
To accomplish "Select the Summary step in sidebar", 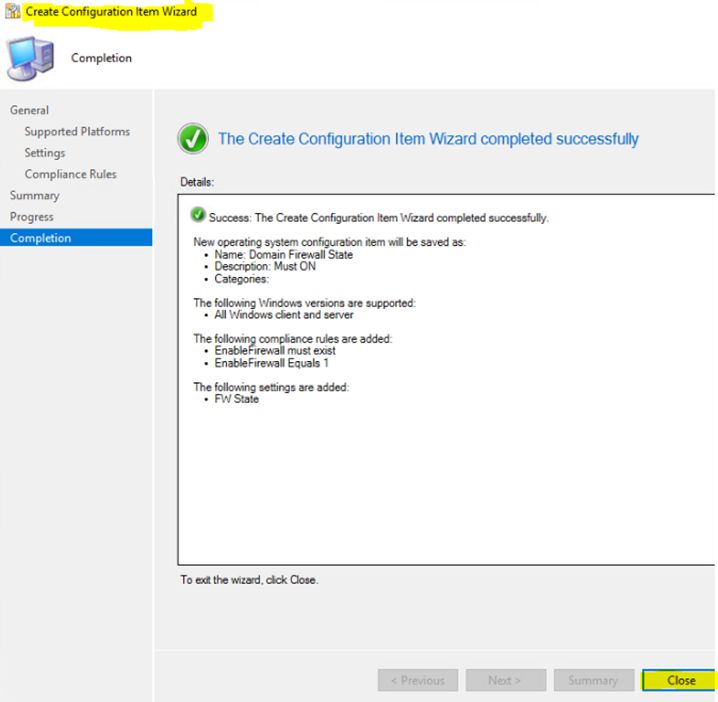I will pyautogui.click(x=35, y=196).
